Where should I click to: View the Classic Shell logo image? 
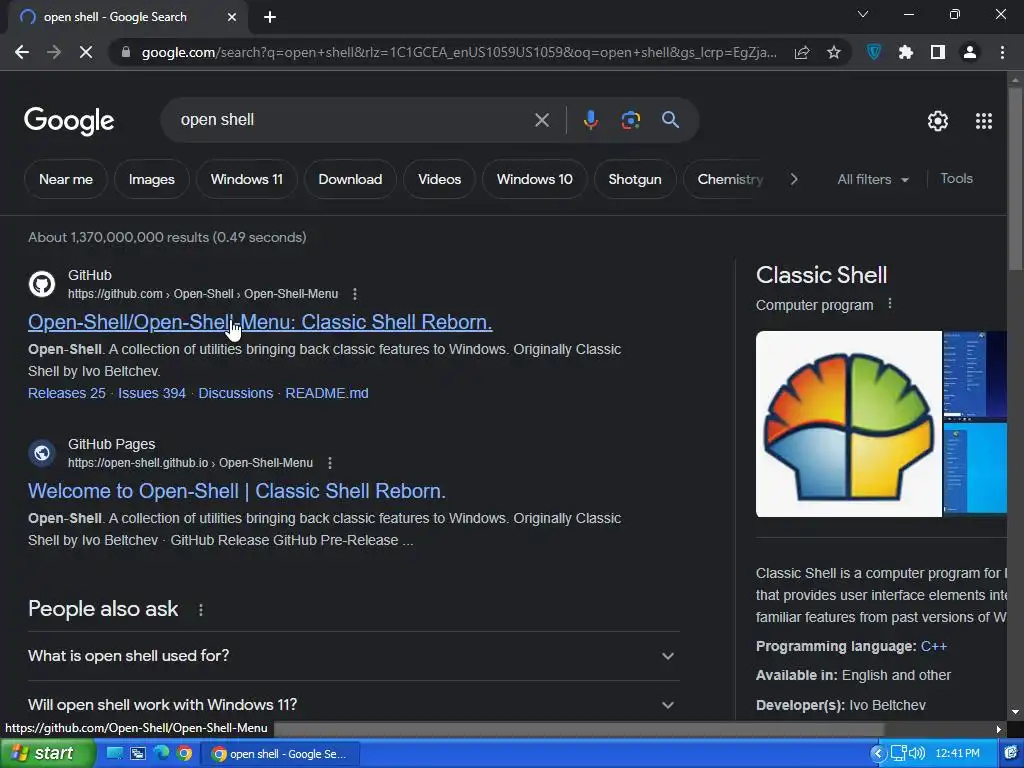(849, 424)
